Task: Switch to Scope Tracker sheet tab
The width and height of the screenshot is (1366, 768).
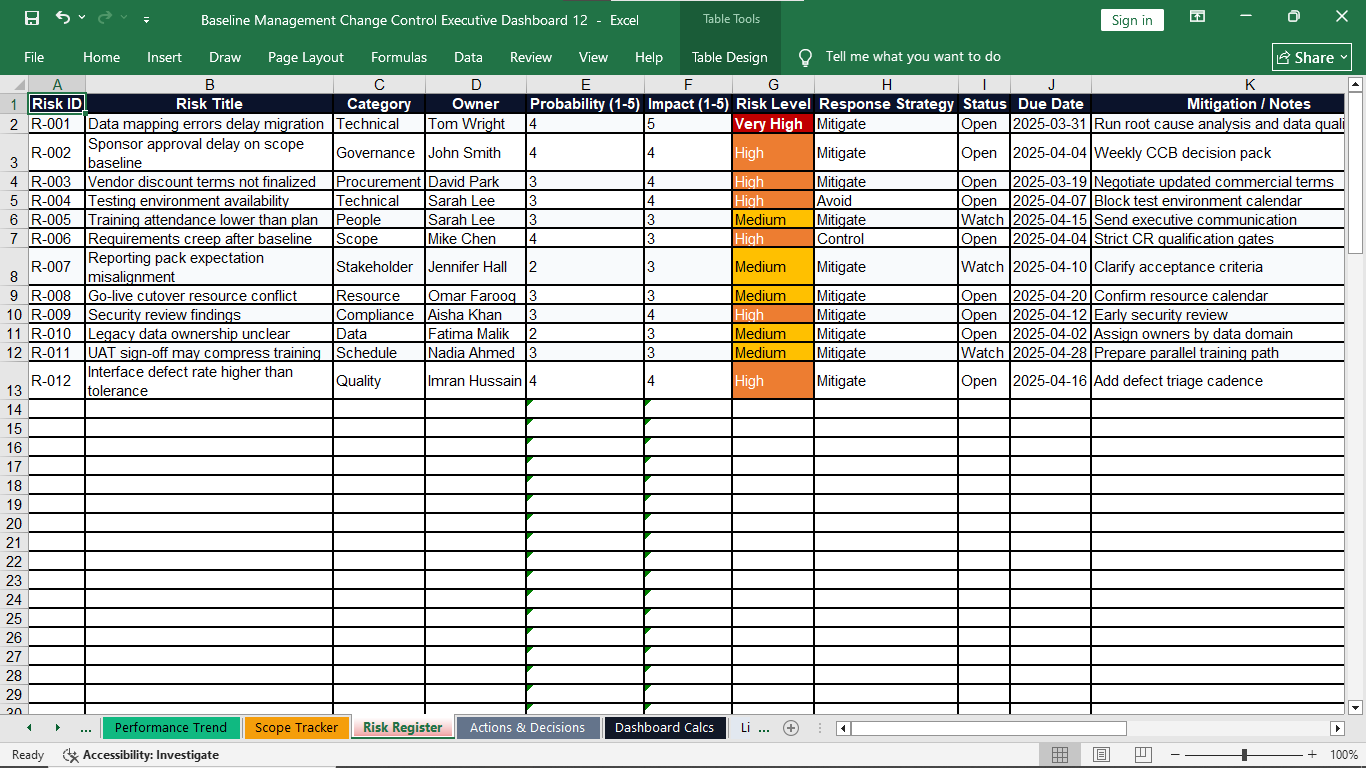Action: (x=296, y=728)
